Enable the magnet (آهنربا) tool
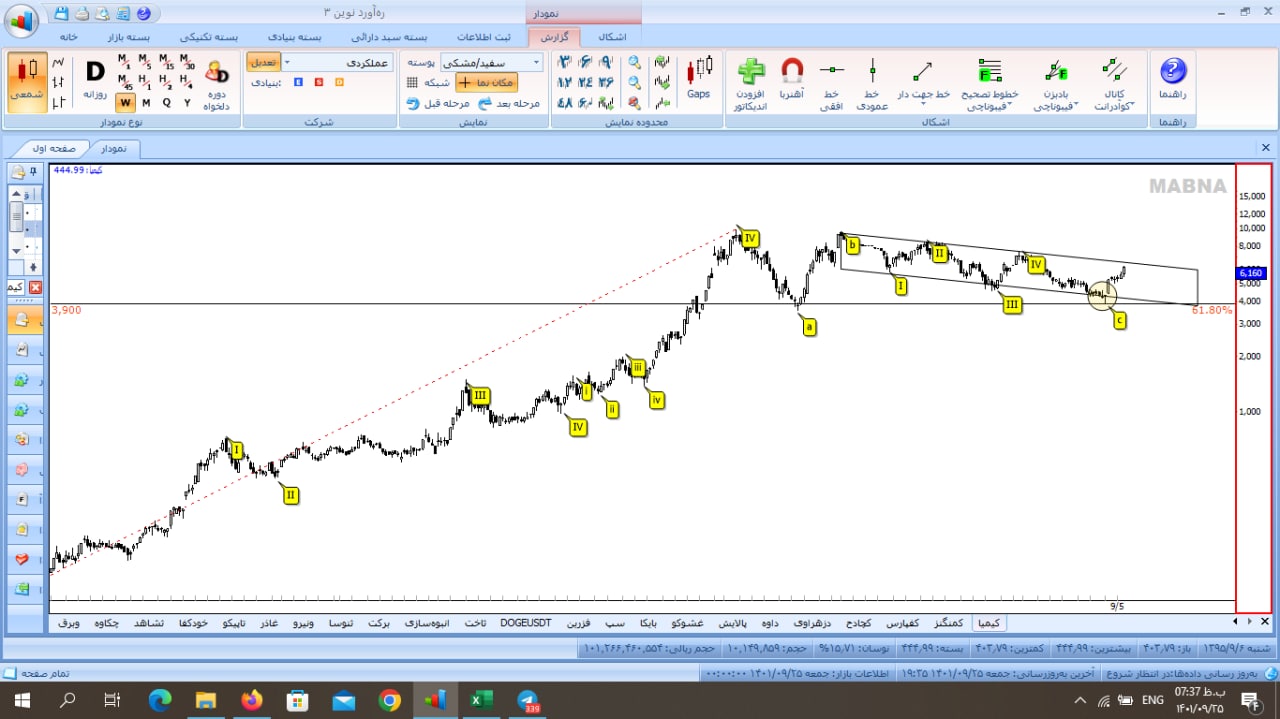 [792, 78]
